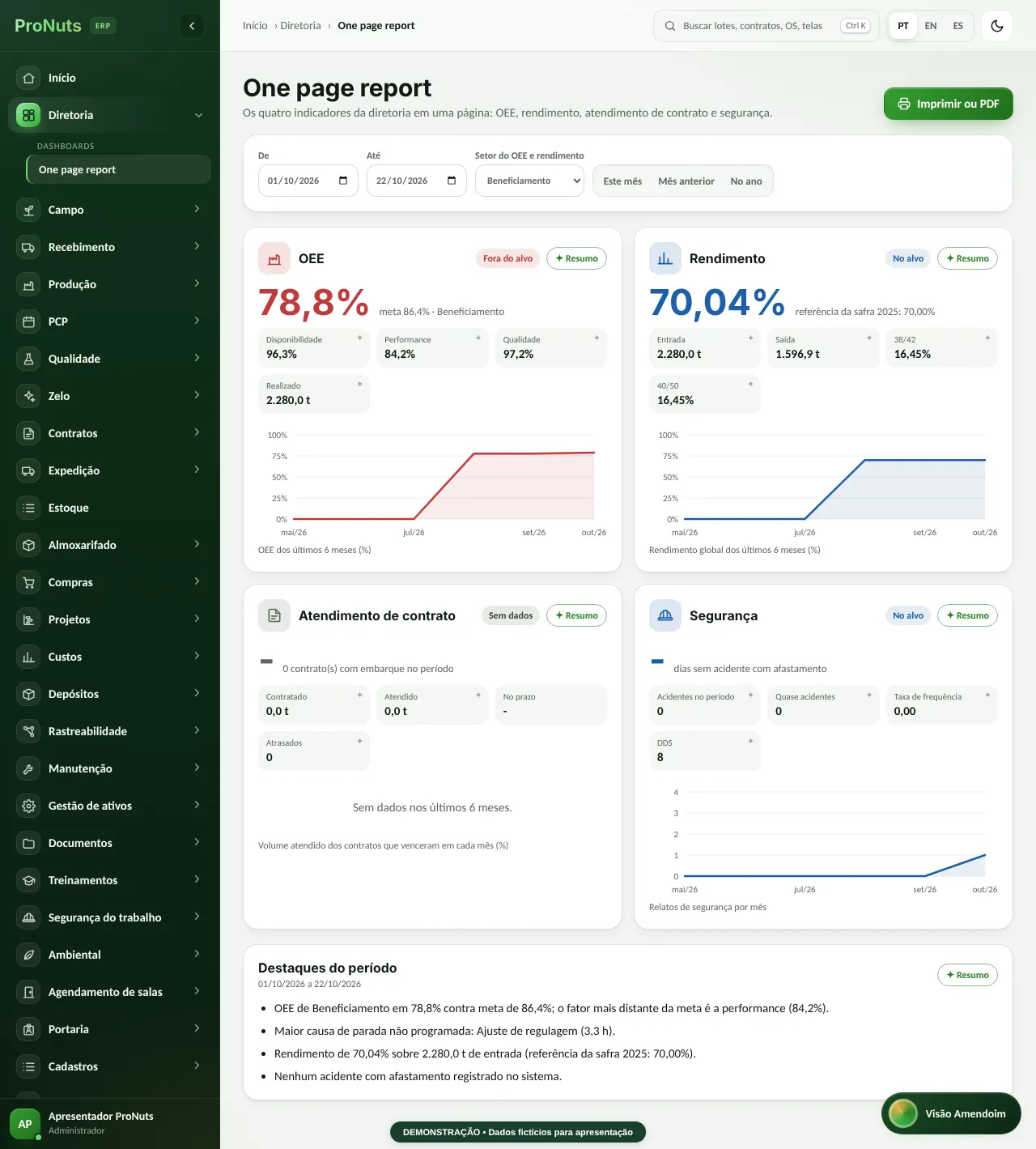Expand the Projetos menu chevron

tap(197, 619)
